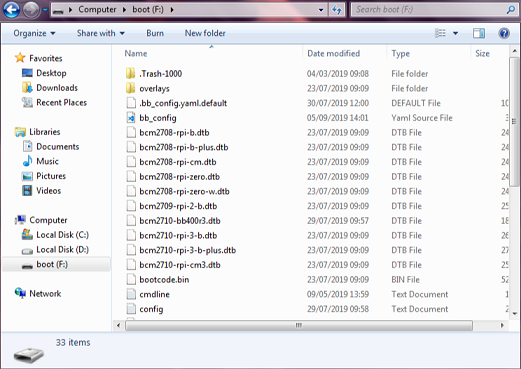Screen dimensions: 521x369
Task: Select boot (F:) in the address breadcrumb
Action: 148,9
